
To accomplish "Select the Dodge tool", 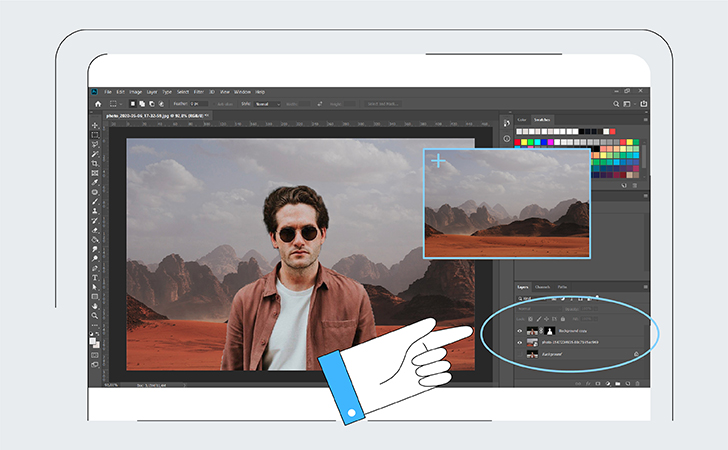I will point(95,259).
